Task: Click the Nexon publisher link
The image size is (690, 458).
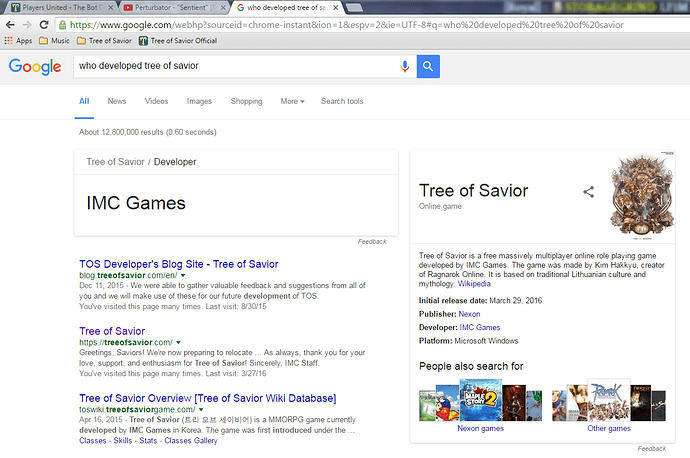Action: click(470, 314)
